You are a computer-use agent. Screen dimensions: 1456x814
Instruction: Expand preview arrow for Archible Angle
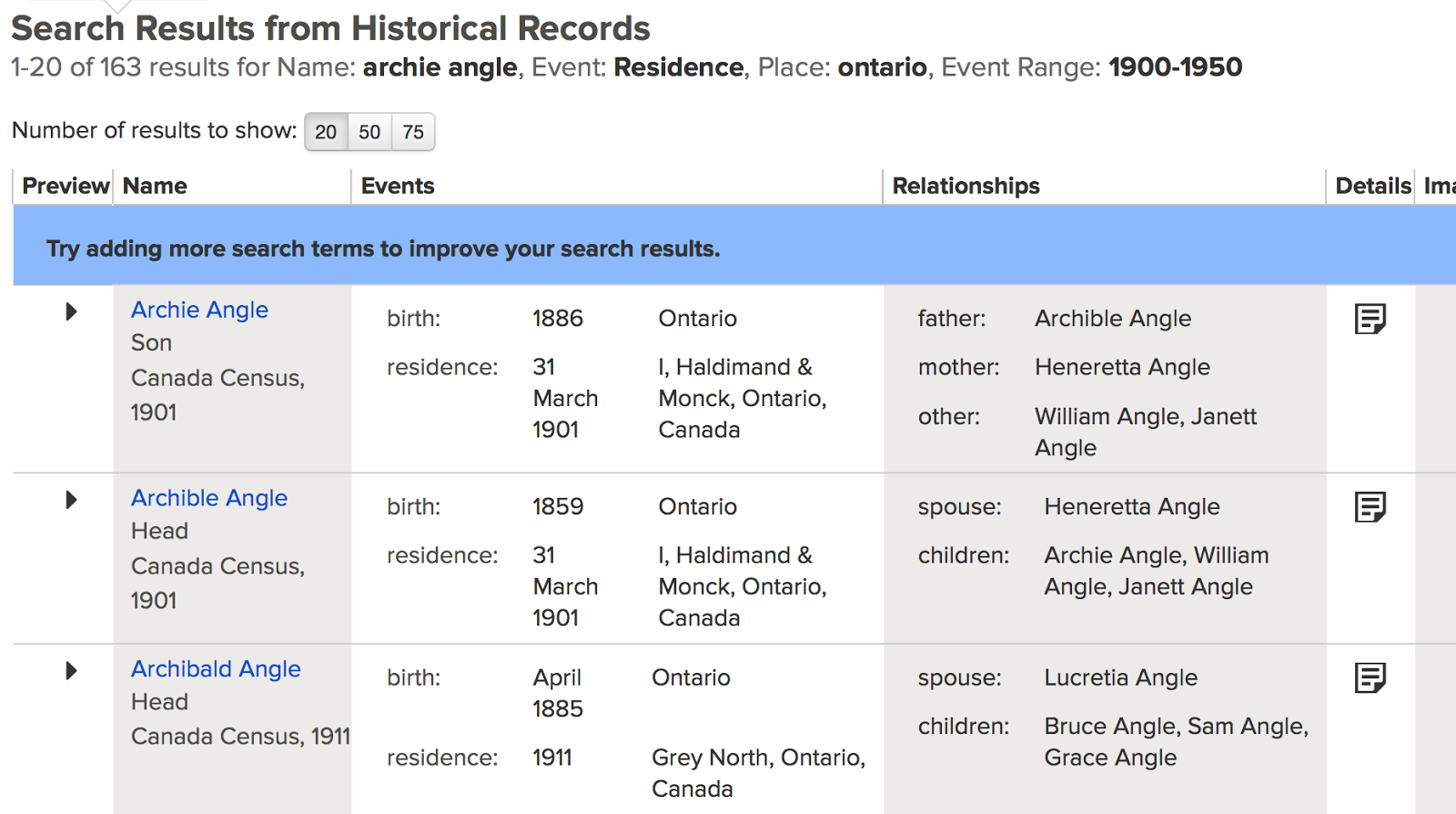pyautogui.click(x=71, y=500)
